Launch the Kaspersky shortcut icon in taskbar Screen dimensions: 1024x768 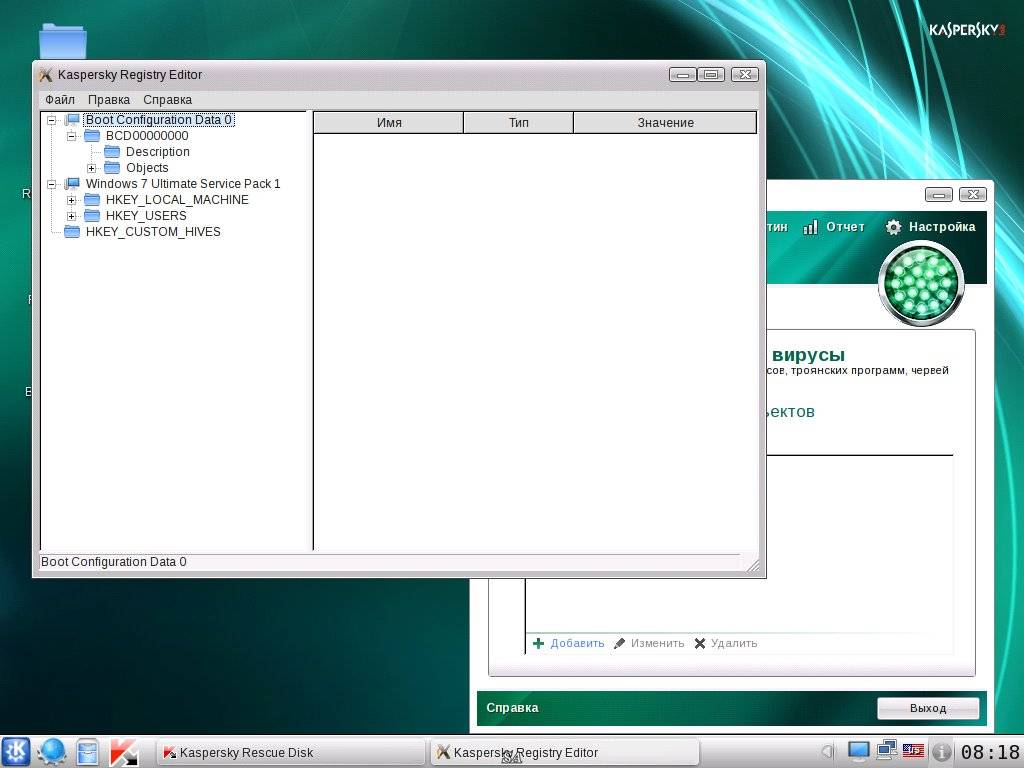[x=123, y=752]
